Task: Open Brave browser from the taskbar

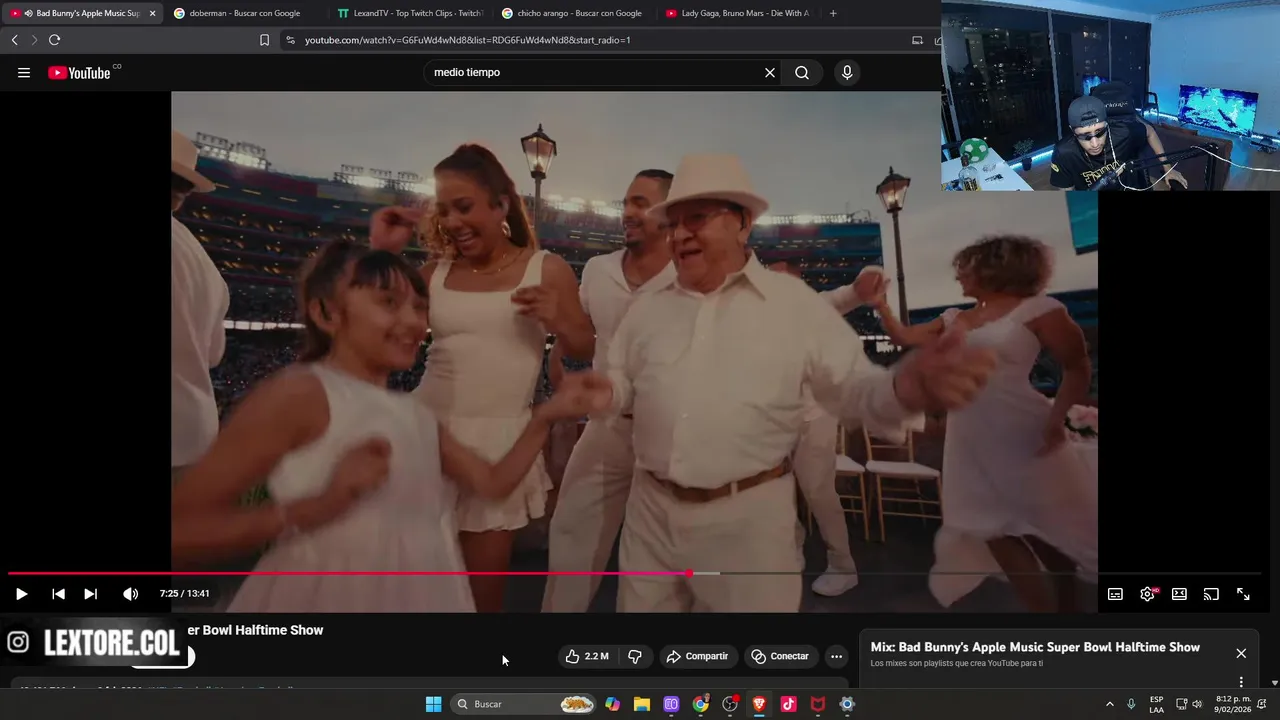Action: click(x=759, y=704)
